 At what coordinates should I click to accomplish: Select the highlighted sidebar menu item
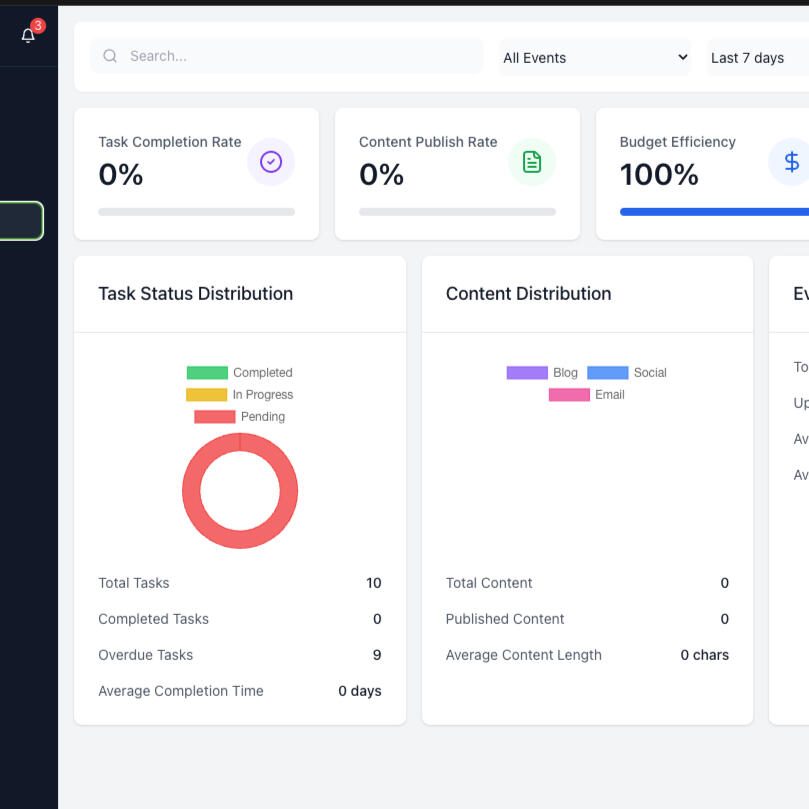[21, 221]
